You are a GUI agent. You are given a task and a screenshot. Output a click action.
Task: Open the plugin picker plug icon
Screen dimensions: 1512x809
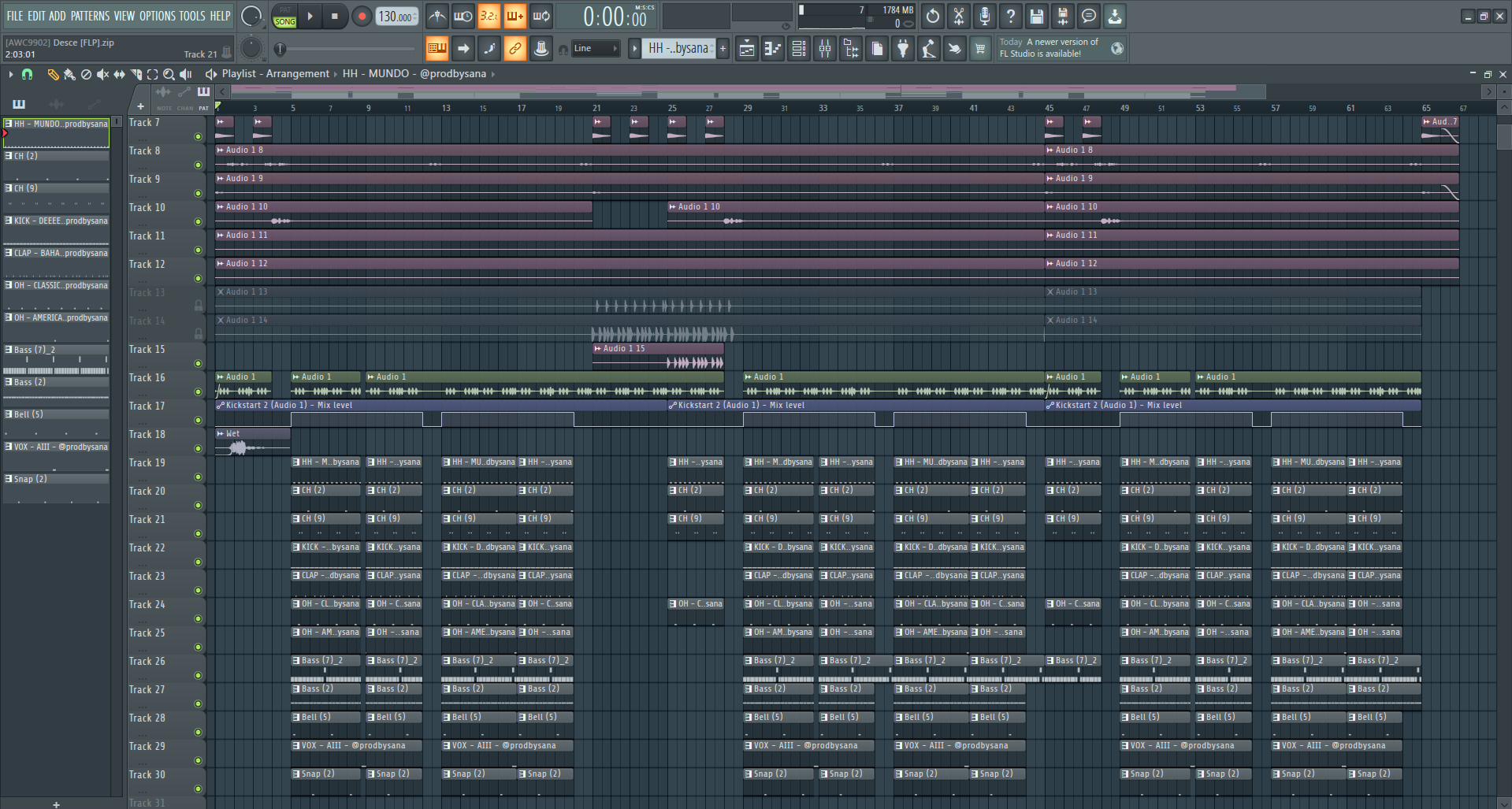pyautogui.click(x=903, y=49)
